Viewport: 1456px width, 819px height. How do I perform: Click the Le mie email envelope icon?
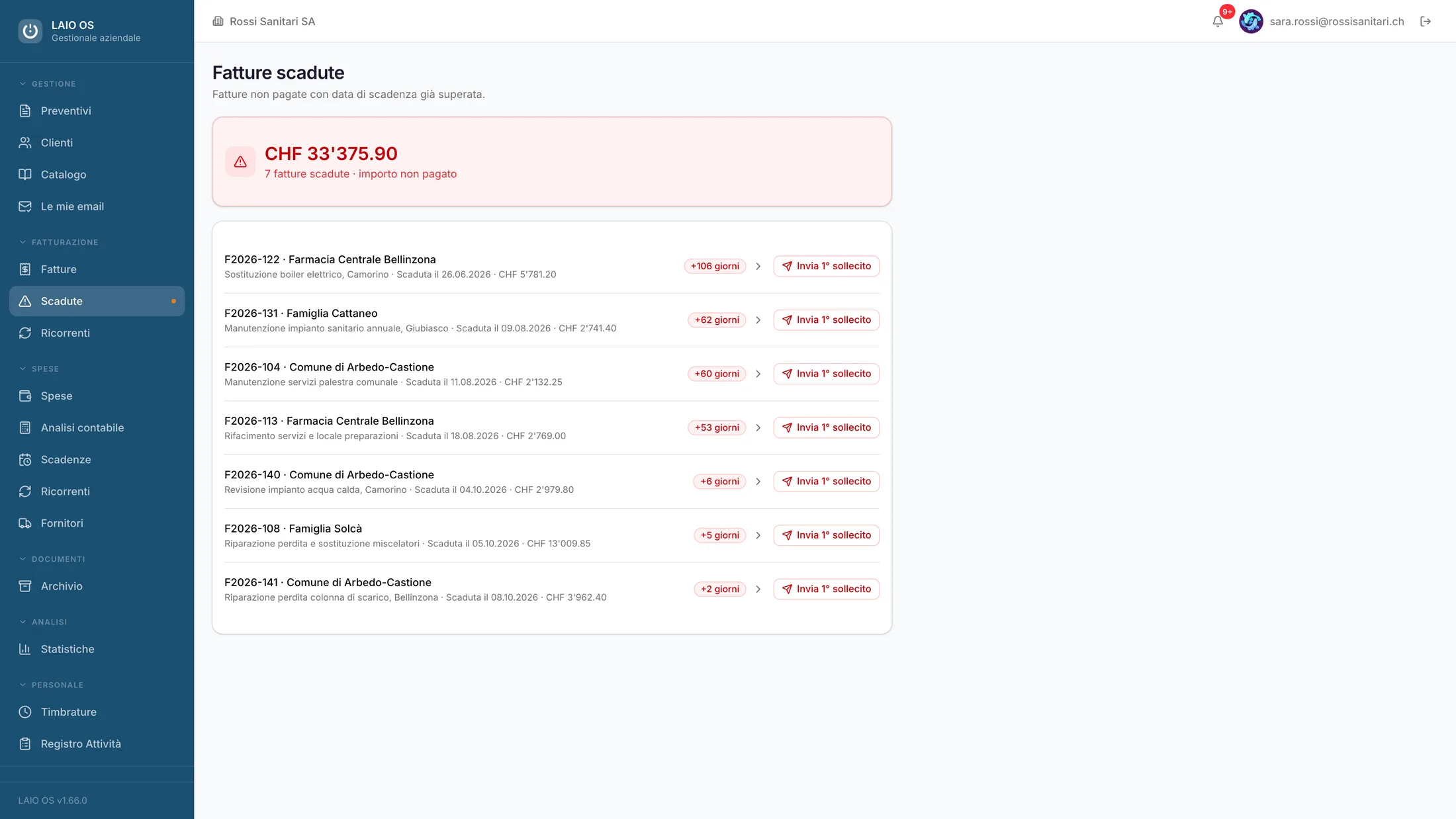point(25,206)
